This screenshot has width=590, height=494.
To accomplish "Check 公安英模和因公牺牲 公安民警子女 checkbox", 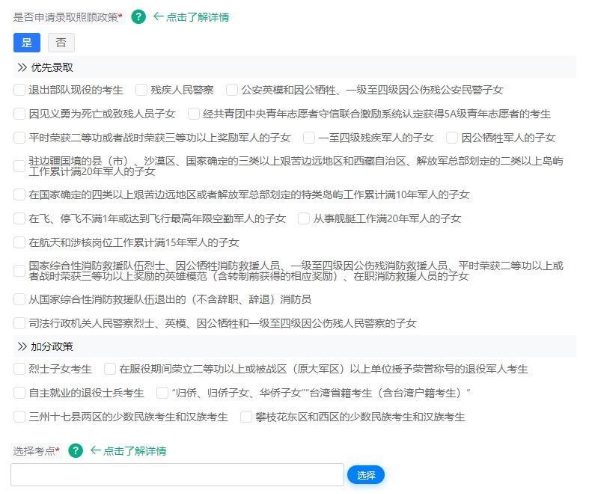I will [232, 90].
